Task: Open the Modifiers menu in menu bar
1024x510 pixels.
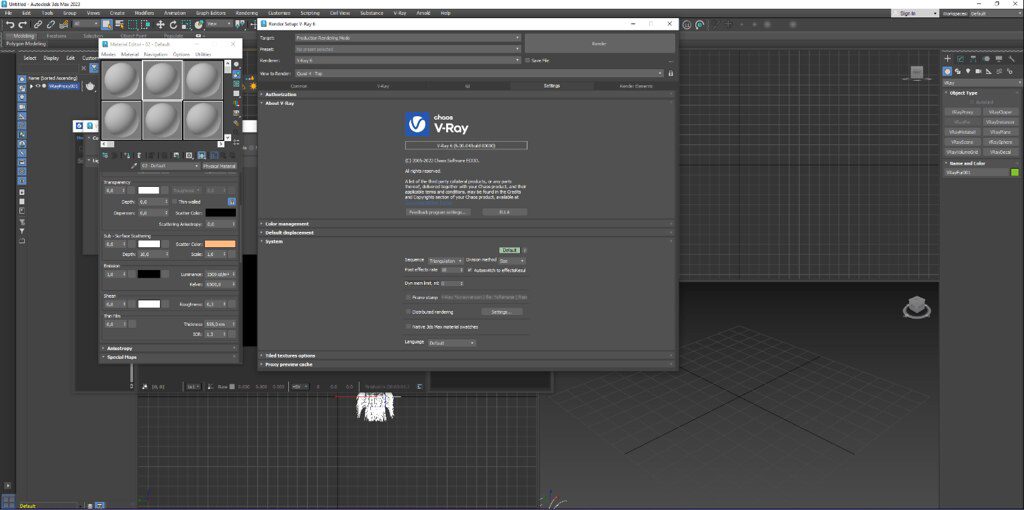Action: point(144,12)
